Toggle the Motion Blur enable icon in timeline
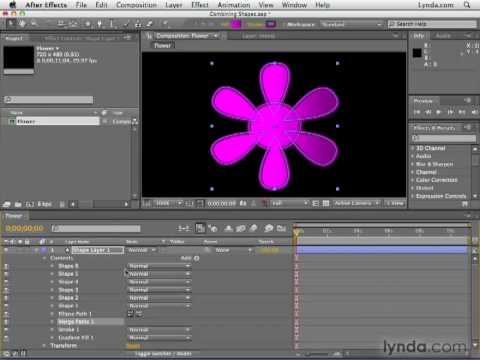Viewport: 480px width, 360px height. (x=253, y=228)
